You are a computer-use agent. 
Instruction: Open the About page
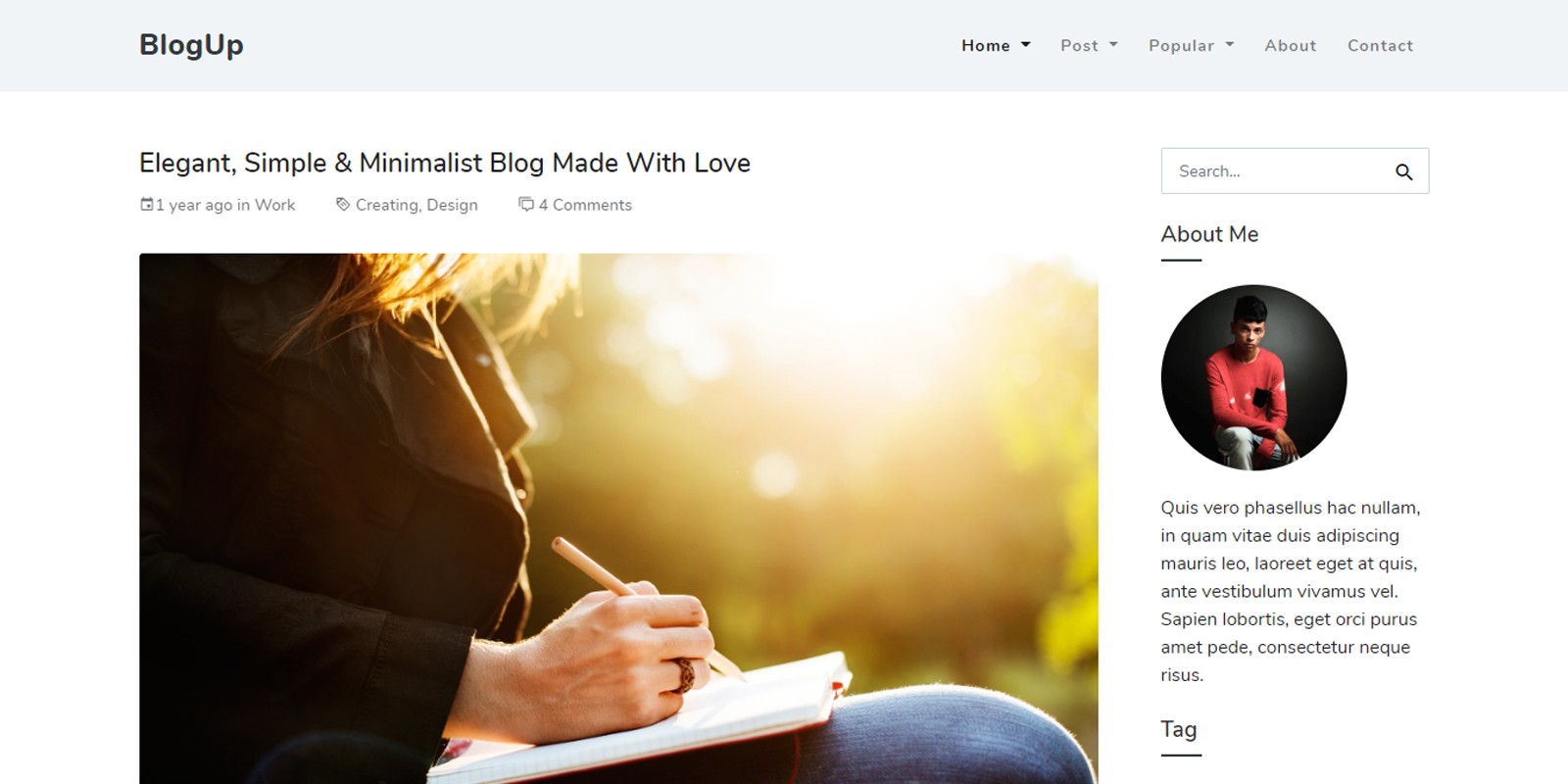1290,45
